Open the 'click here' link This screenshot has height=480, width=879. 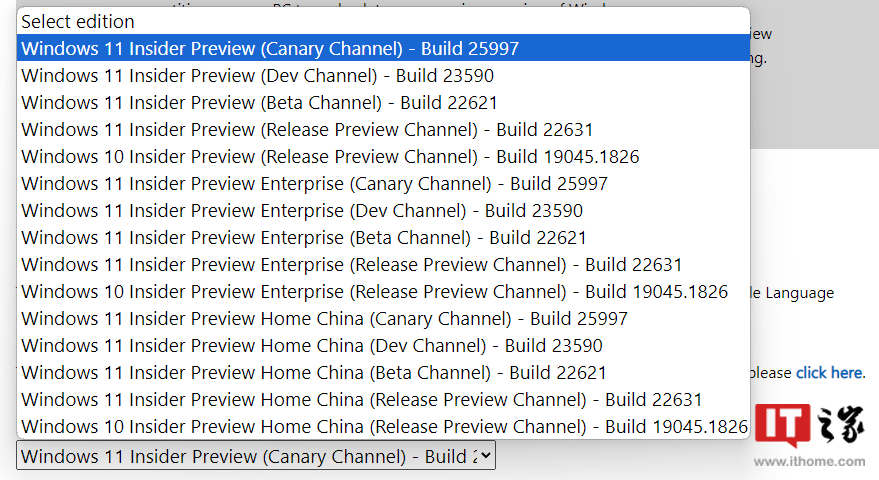(x=829, y=373)
